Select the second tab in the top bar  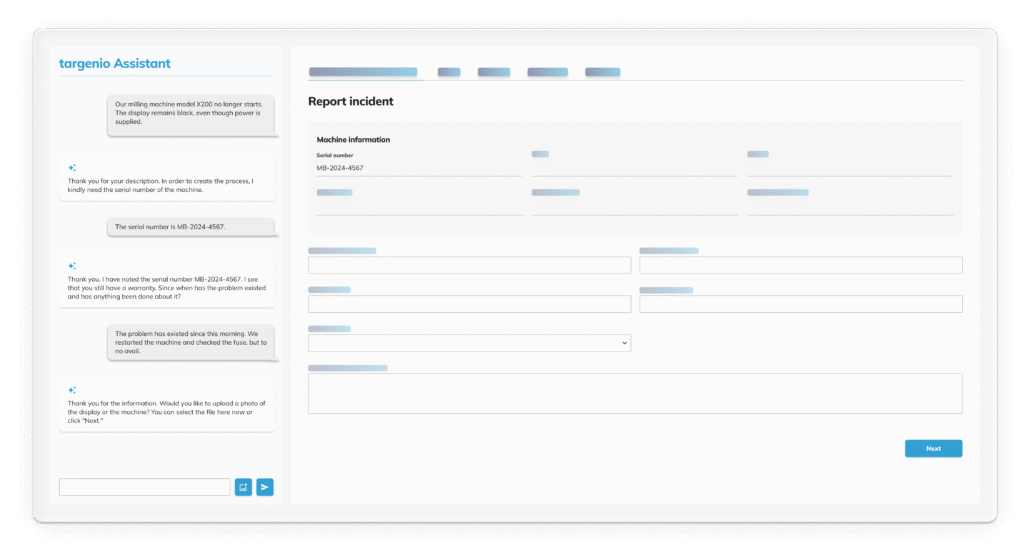coord(449,72)
